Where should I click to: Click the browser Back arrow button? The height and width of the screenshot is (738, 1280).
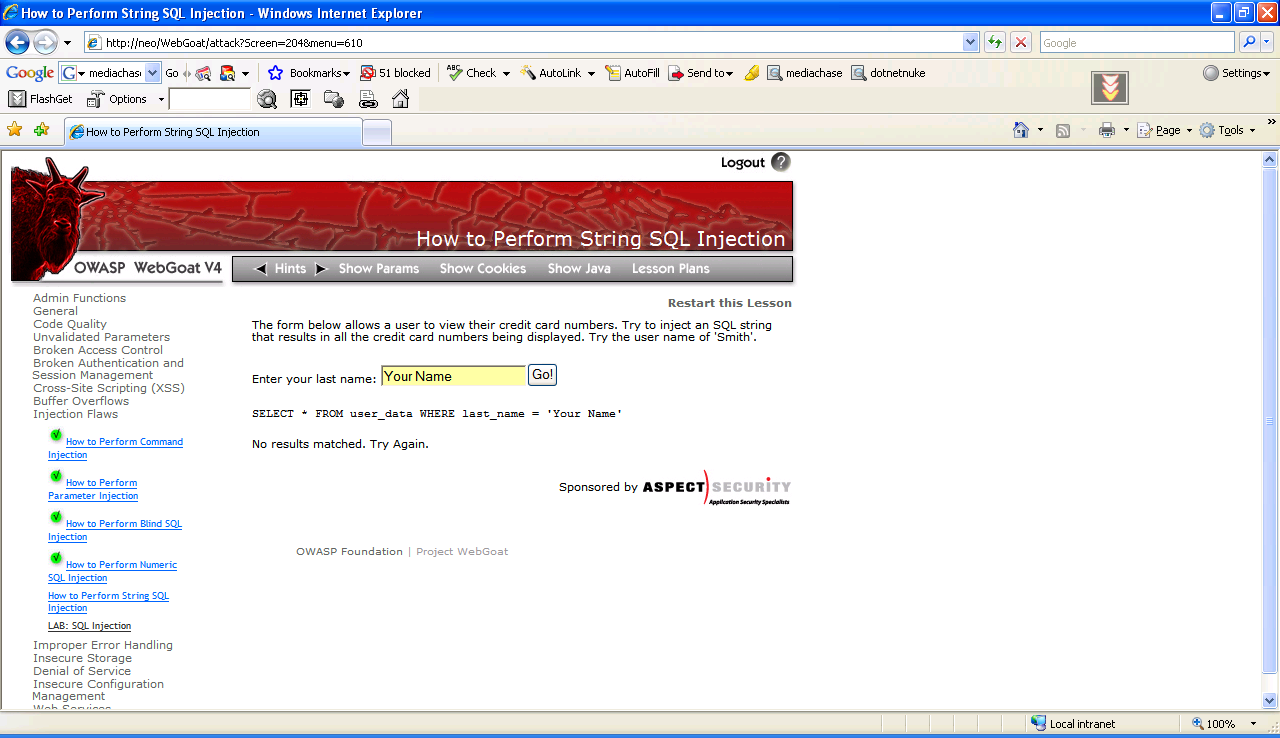tap(17, 43)
